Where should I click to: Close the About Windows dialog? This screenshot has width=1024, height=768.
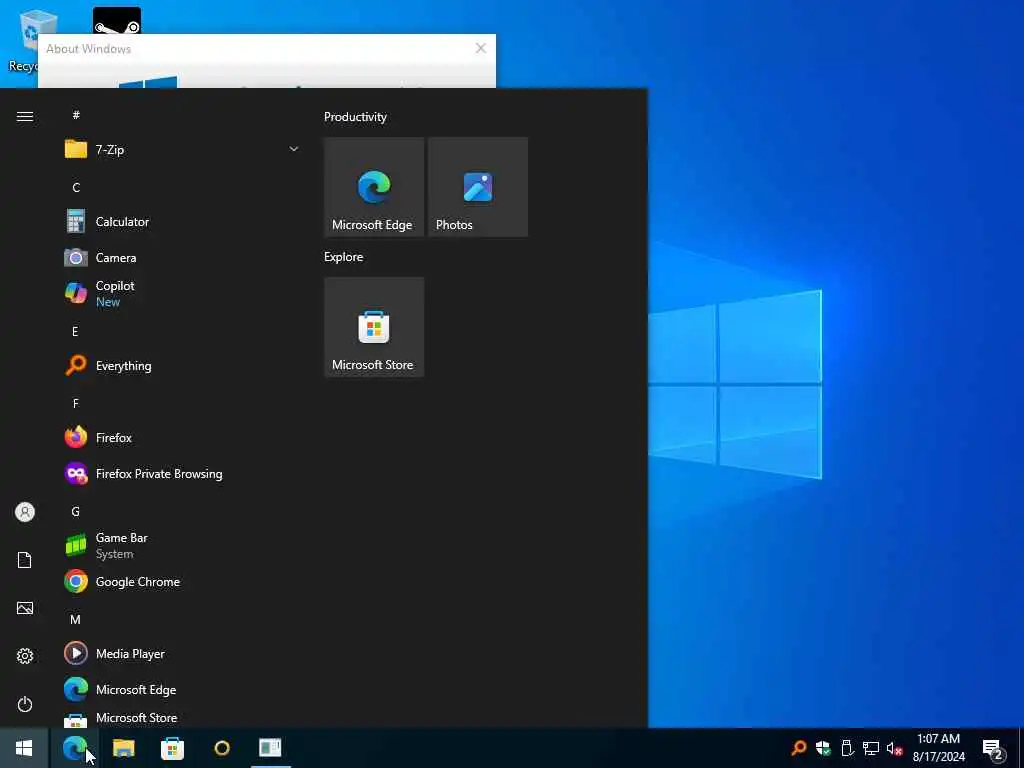(481, 48)
